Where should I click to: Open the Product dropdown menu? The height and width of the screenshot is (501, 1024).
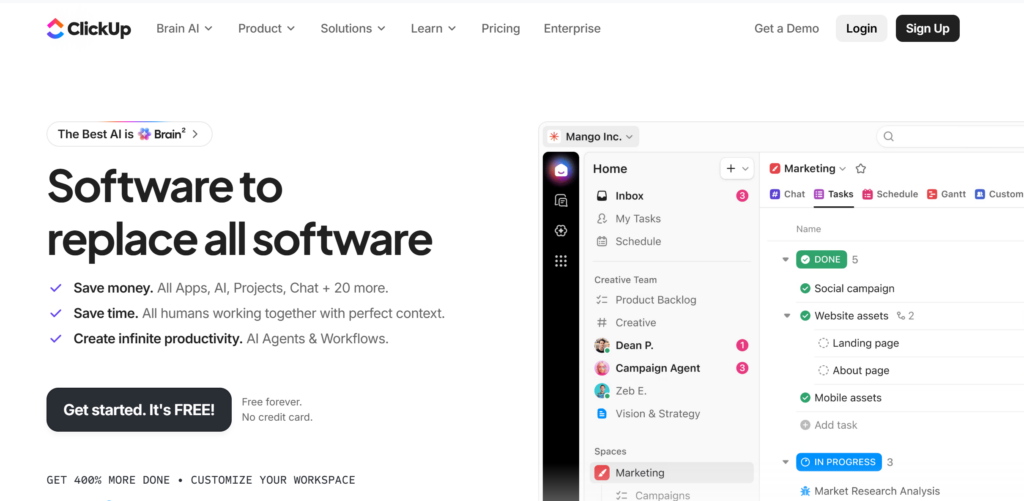266,29
